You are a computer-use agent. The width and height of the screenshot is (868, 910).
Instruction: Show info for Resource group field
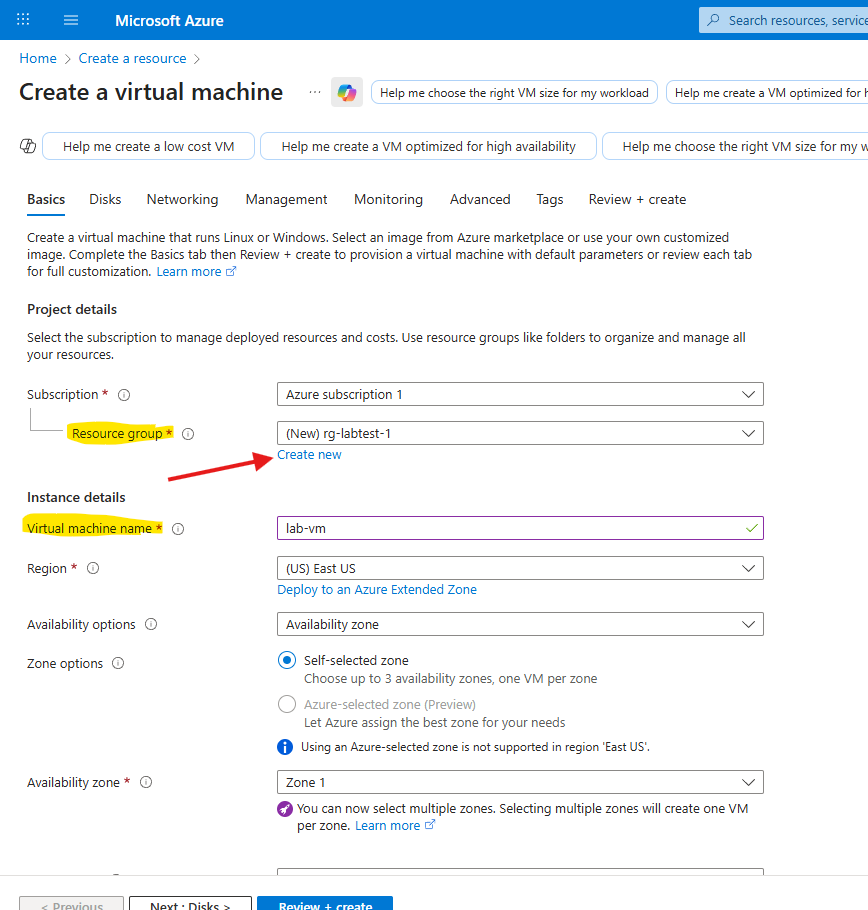click(x=188, y=434)
